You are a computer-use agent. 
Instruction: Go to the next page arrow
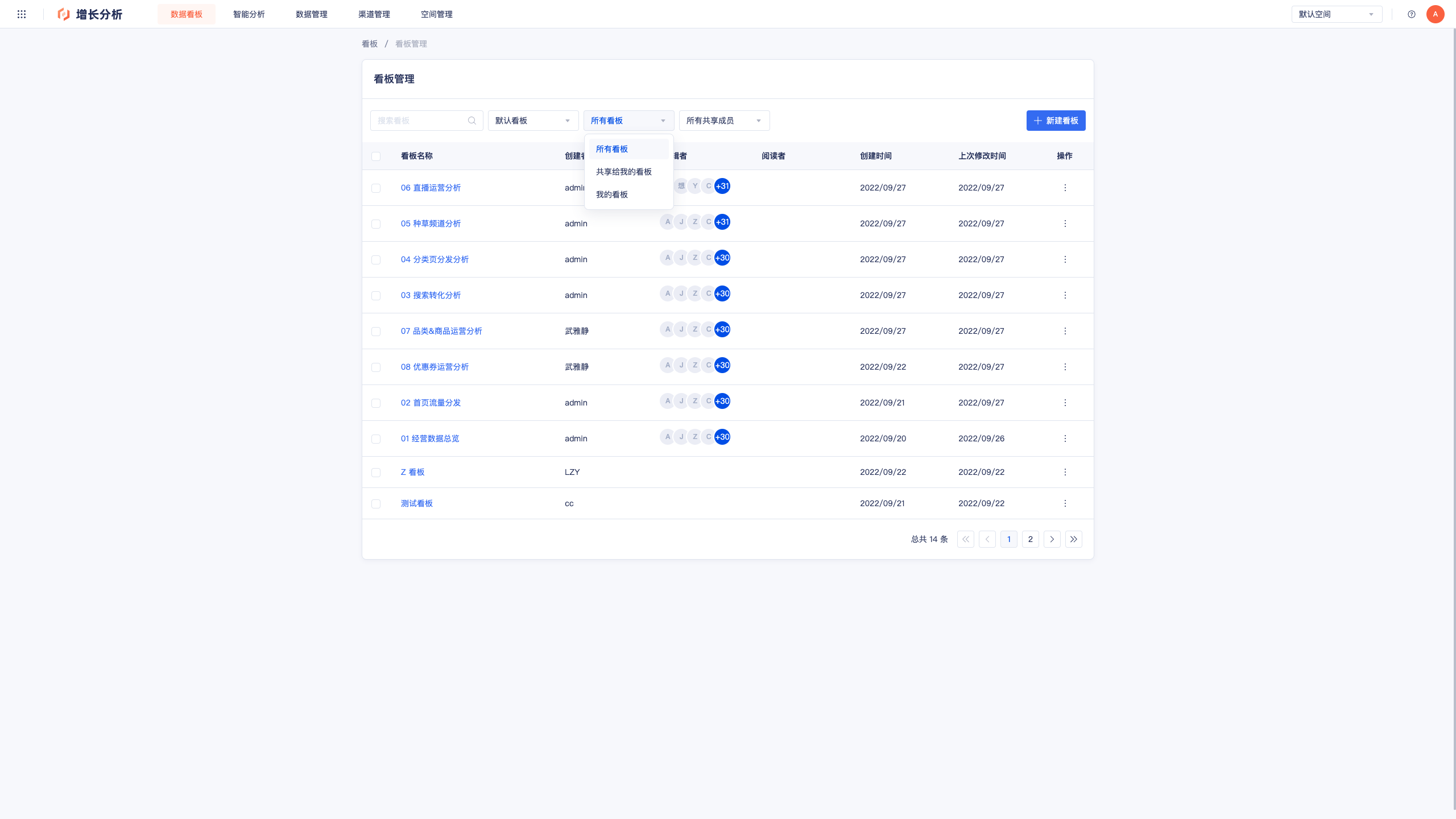[1052, 539]
